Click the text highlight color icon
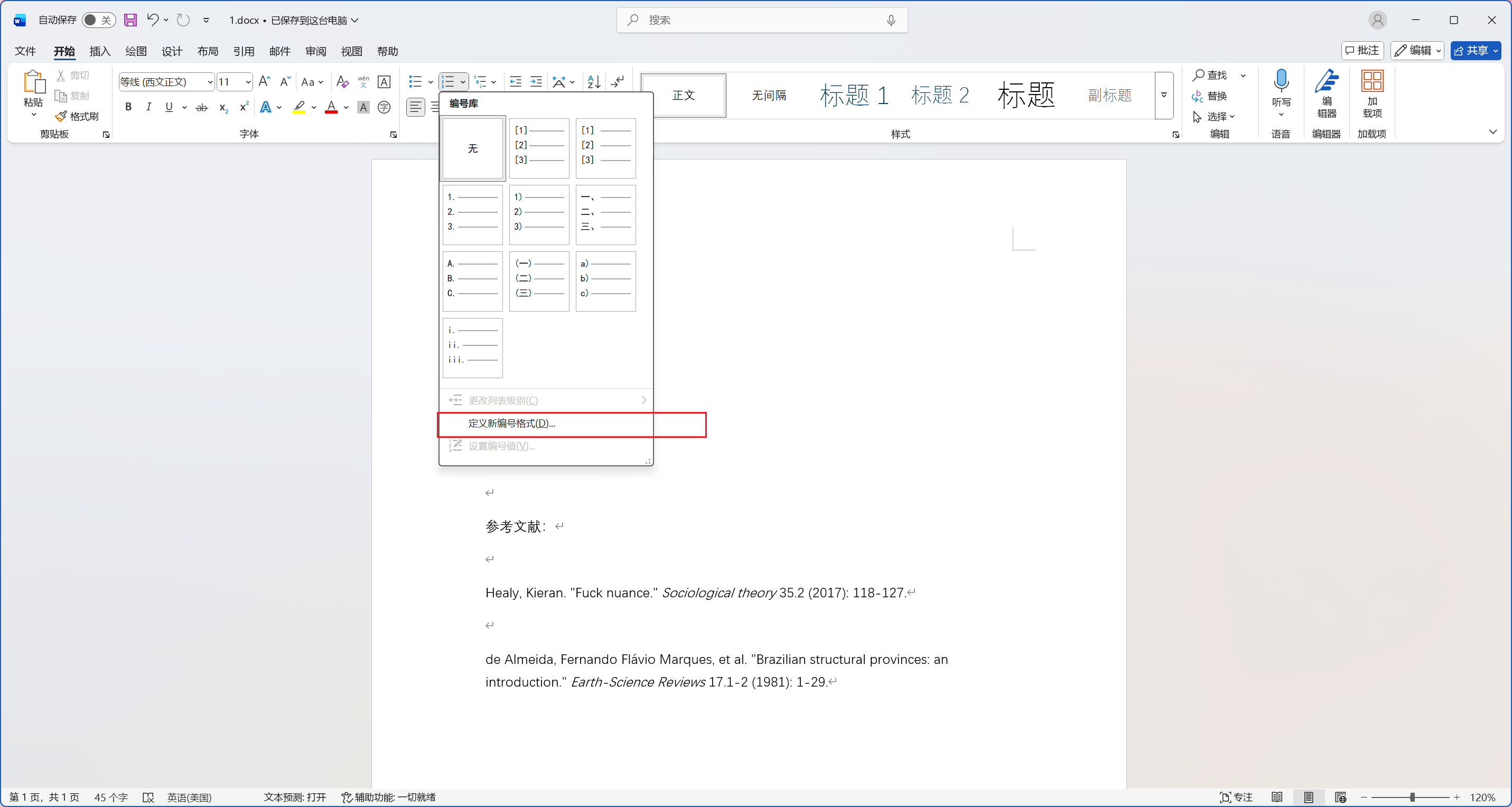 click(x=300, y=107)
